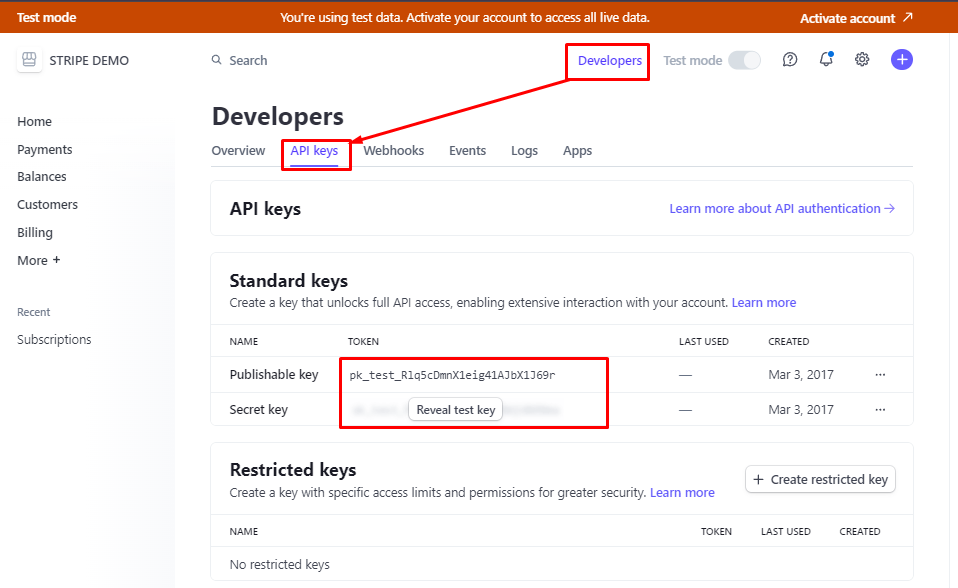Expand the More sidebar menu
This screenshot has width=958, height=588.
pyautogui.click(x=39, y=260)
